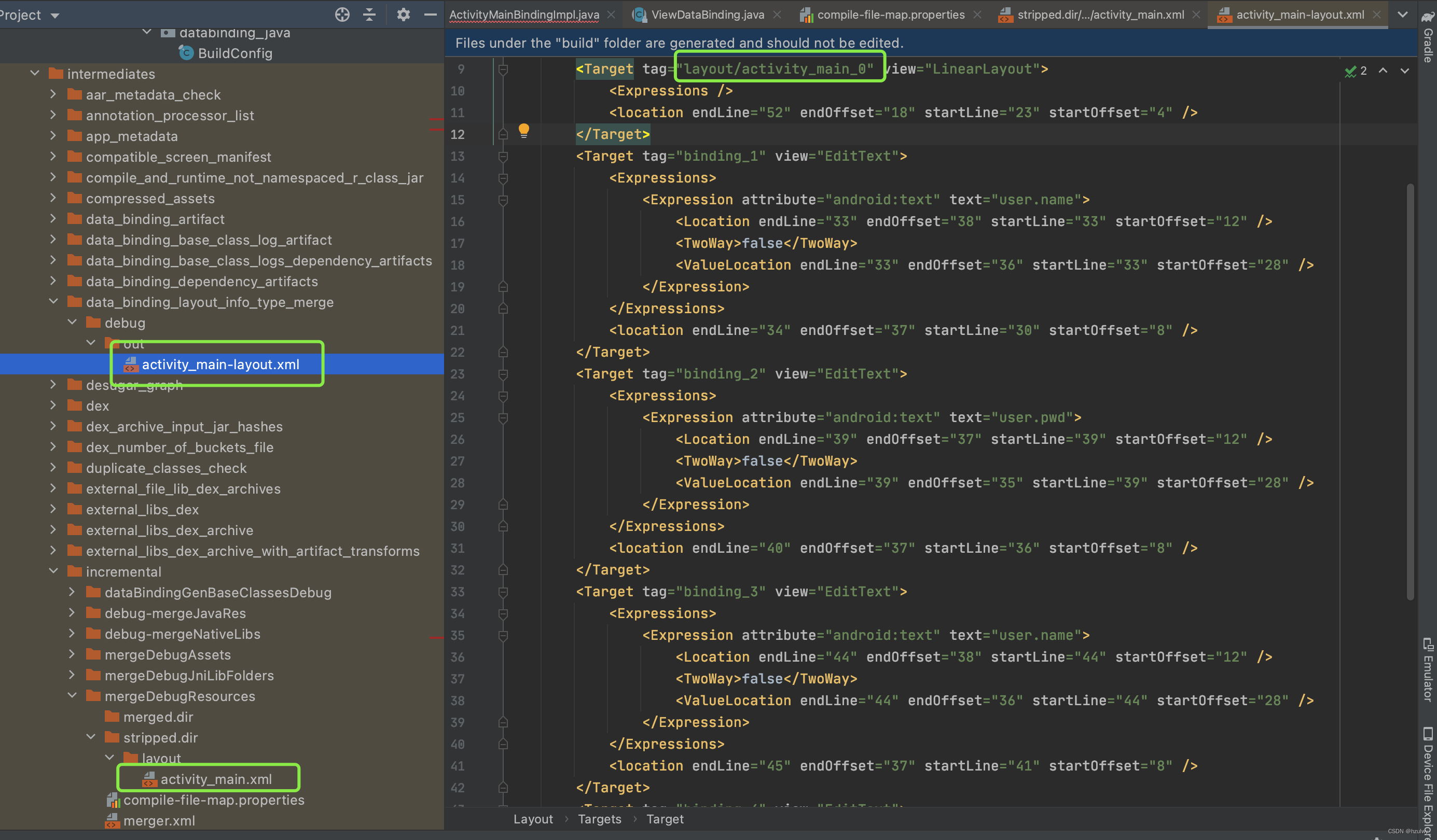The height and width of the screenshot is (840, 1437).
Task: Click the fold marker on line 33
Action: (x=503, y=592)
